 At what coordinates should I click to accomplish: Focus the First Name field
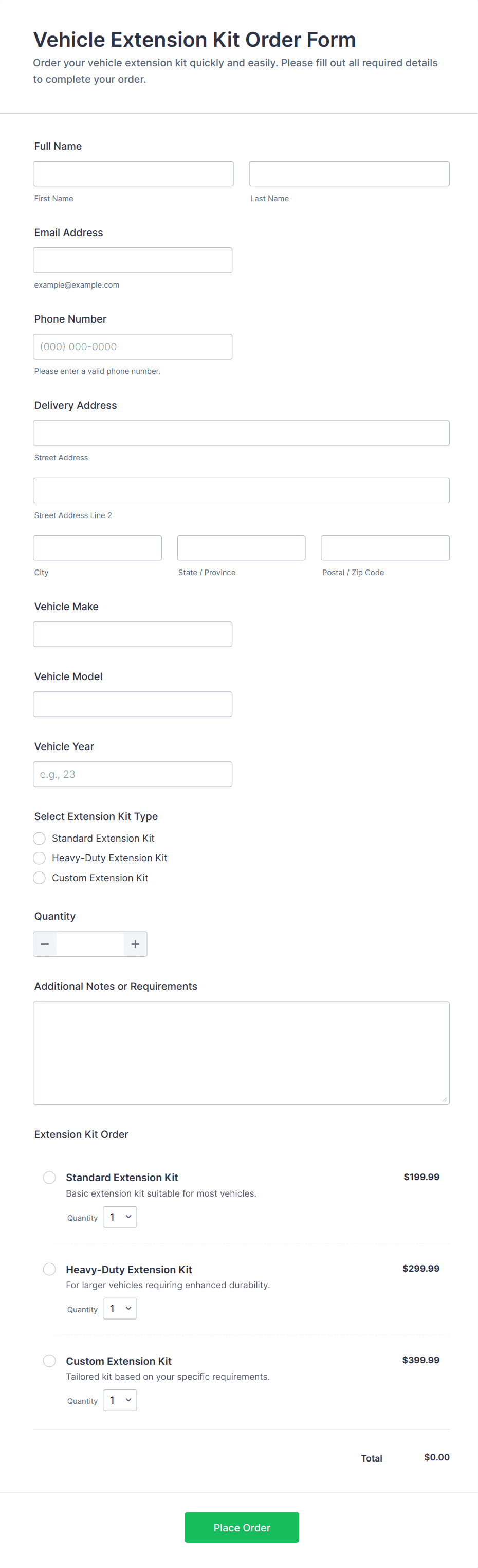coord(133,173)
